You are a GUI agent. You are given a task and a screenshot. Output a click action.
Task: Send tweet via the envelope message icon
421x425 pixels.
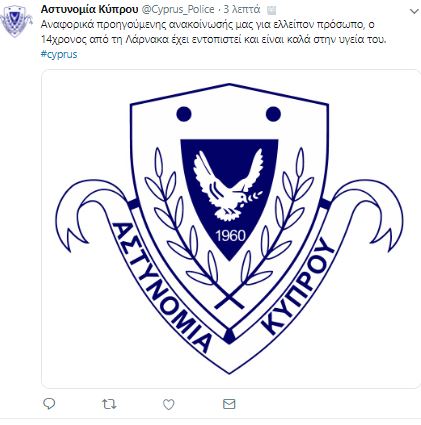(229, 404)
